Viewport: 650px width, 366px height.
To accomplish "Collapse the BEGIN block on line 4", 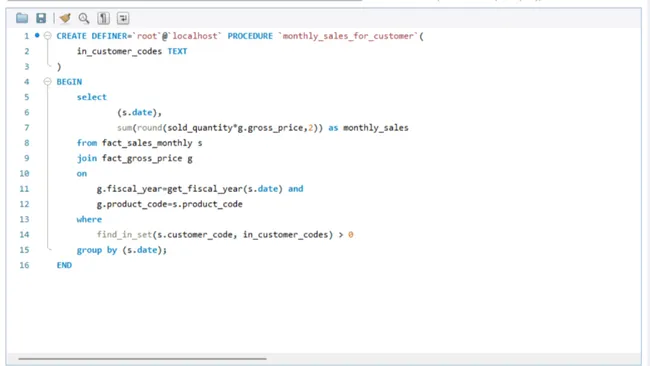I will 48,82.
